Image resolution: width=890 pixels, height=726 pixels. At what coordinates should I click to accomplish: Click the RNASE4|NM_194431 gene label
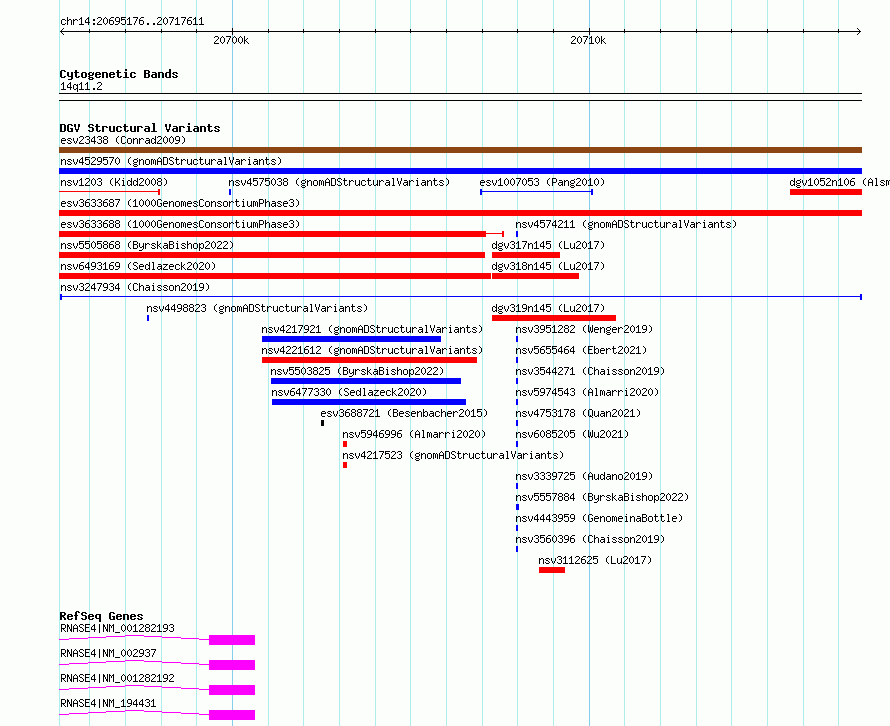[x=108, y=703]
